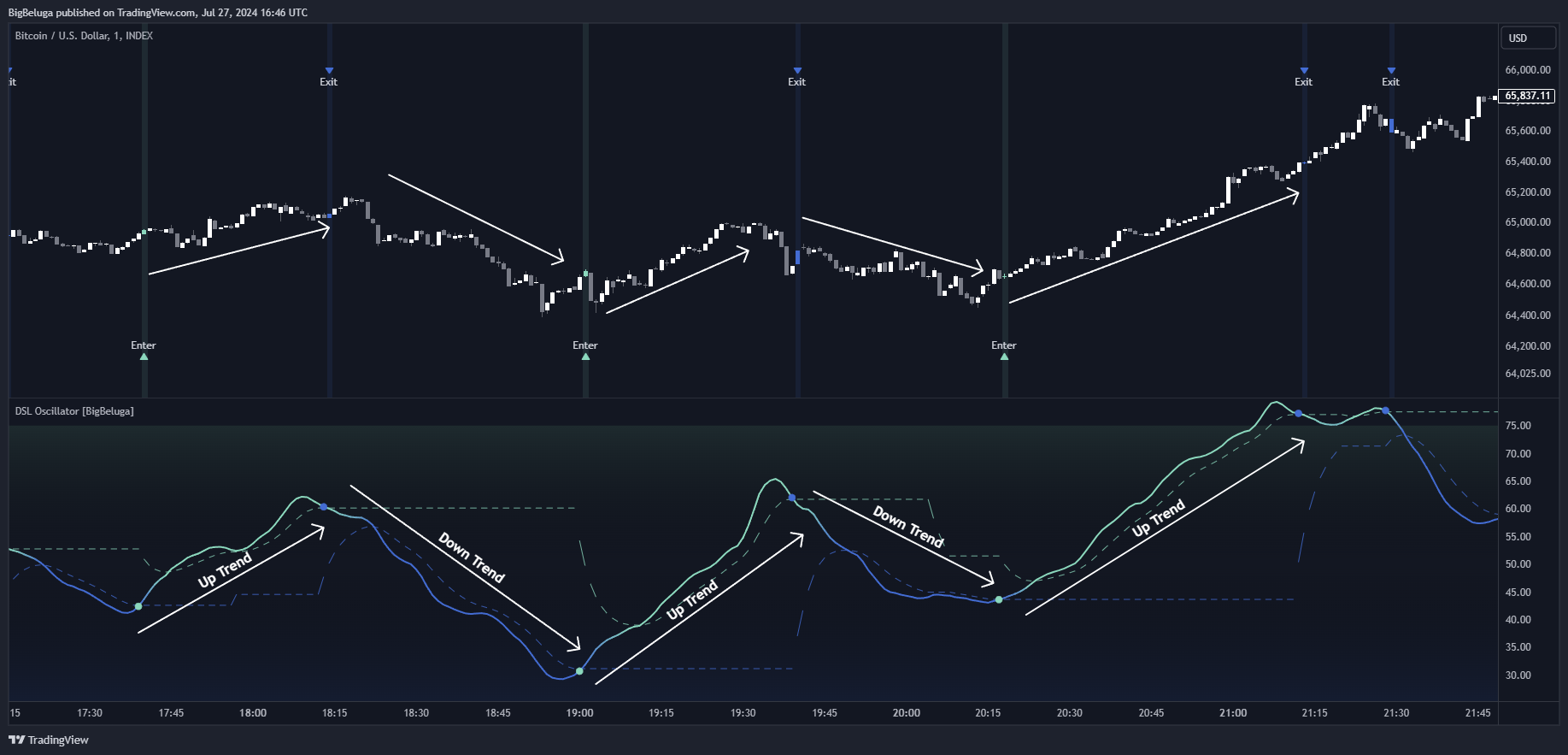Click the 65,000.00 price axis label
Viewport: 1568px width, 755px height.
tap(1528, 222)
